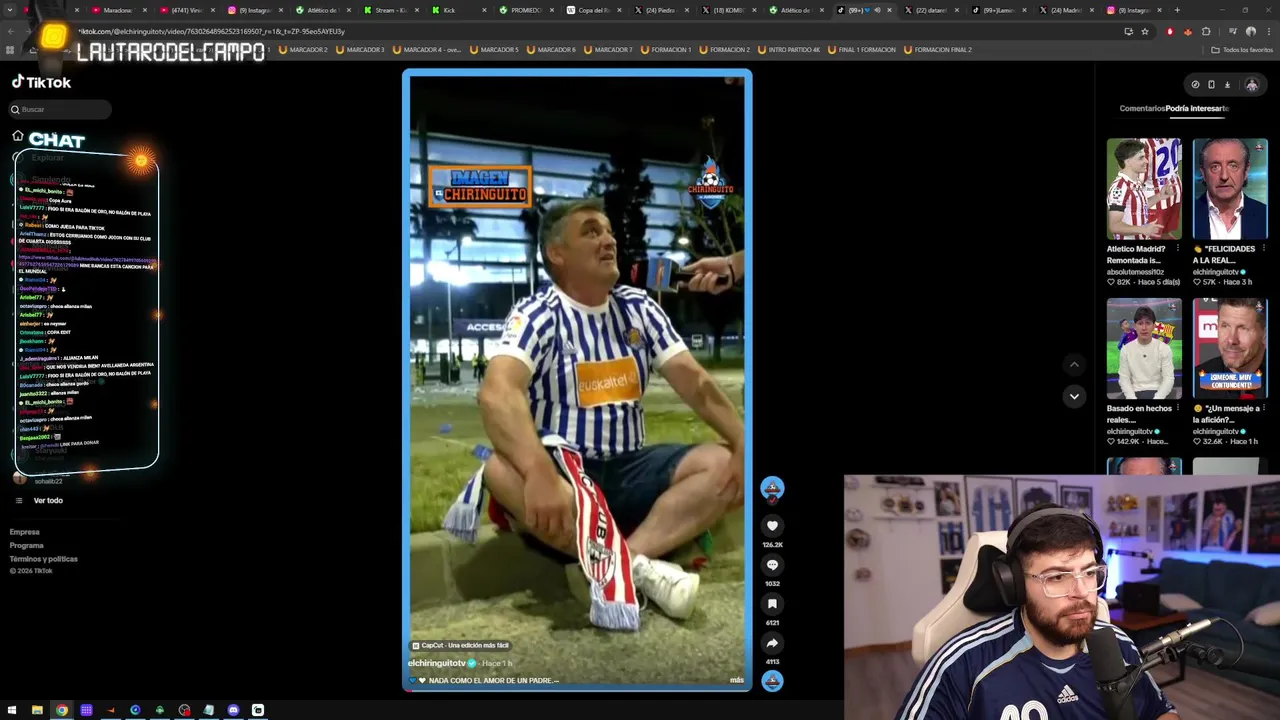Open Discord from the taskbar
This screenshot has height=720, width=1280.
(233, 710)
